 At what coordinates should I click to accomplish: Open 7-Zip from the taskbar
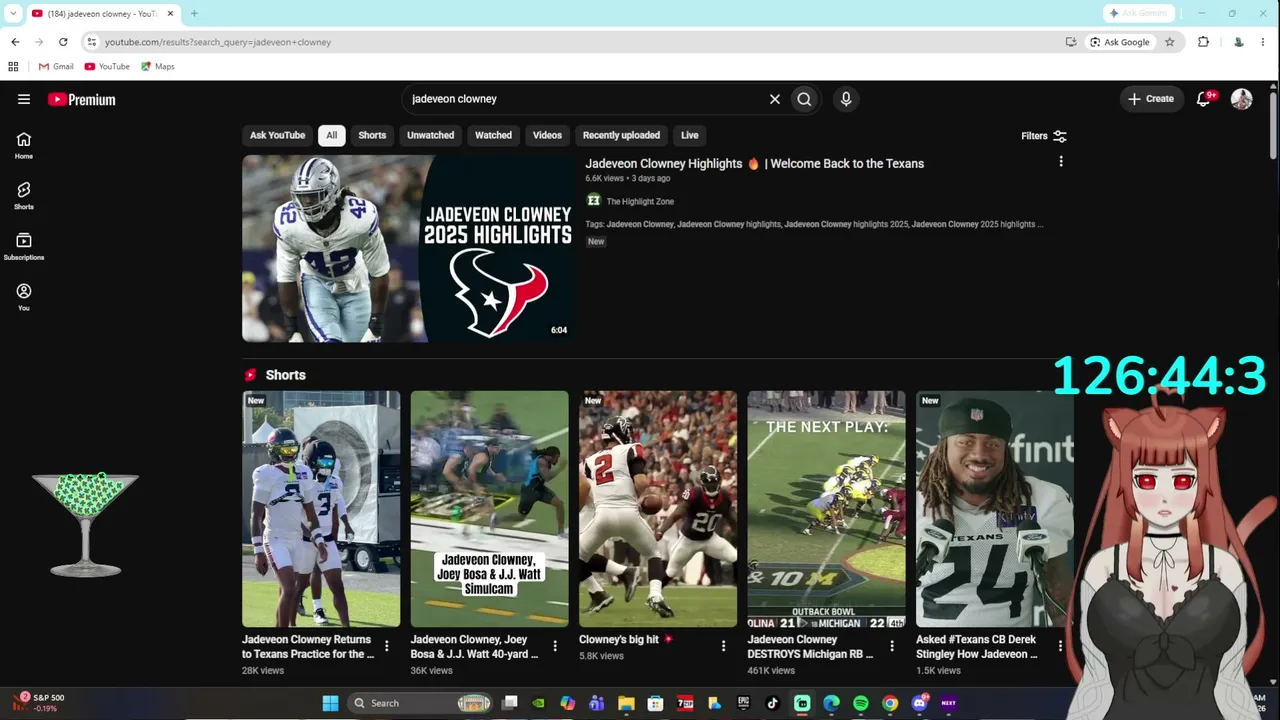coord(685,703)
